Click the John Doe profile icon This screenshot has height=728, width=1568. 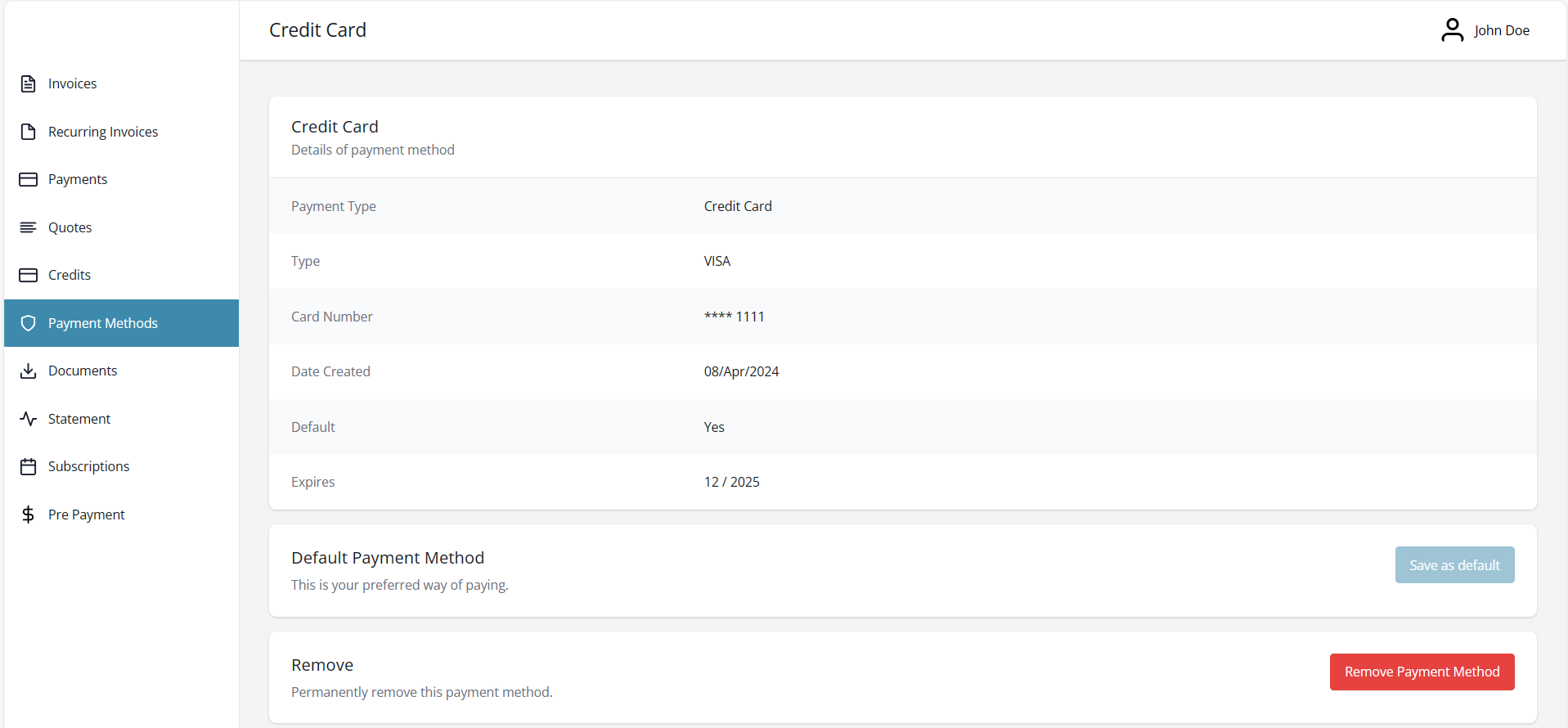(x=1453, y=29)
